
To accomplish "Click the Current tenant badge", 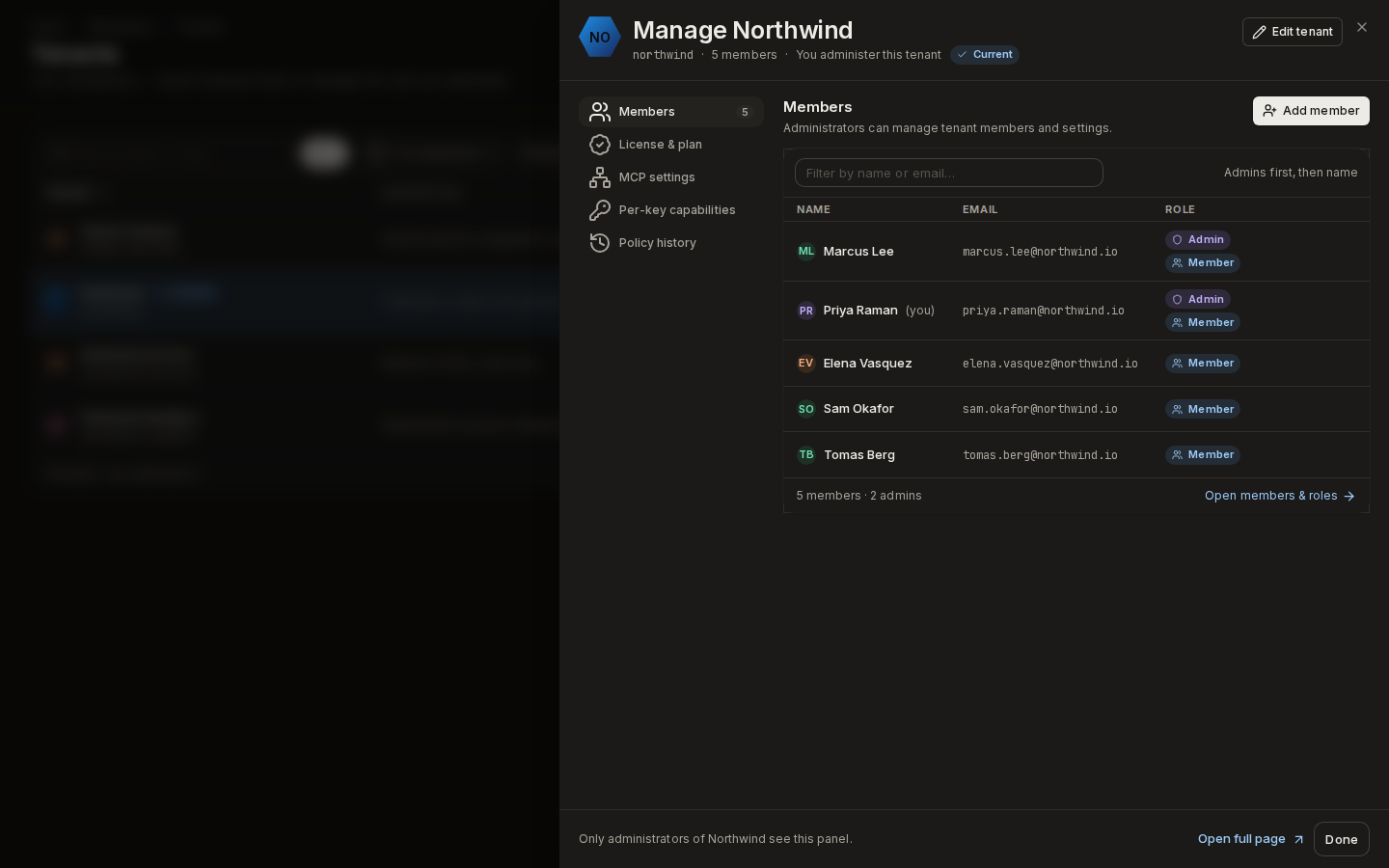I will (x=985, y=55).
